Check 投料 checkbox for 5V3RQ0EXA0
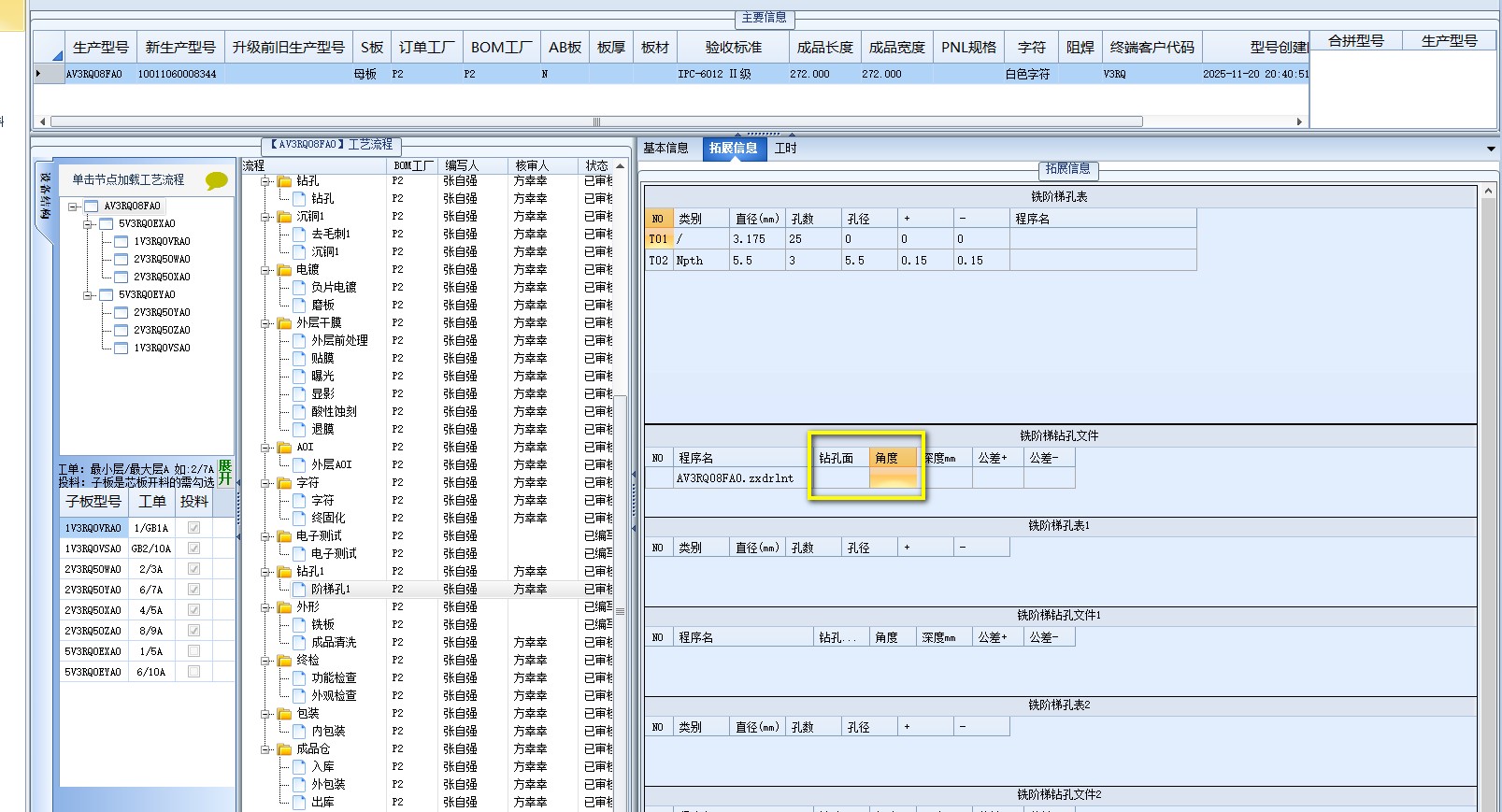Screen dimensions: 1502x812 point(193,651)
